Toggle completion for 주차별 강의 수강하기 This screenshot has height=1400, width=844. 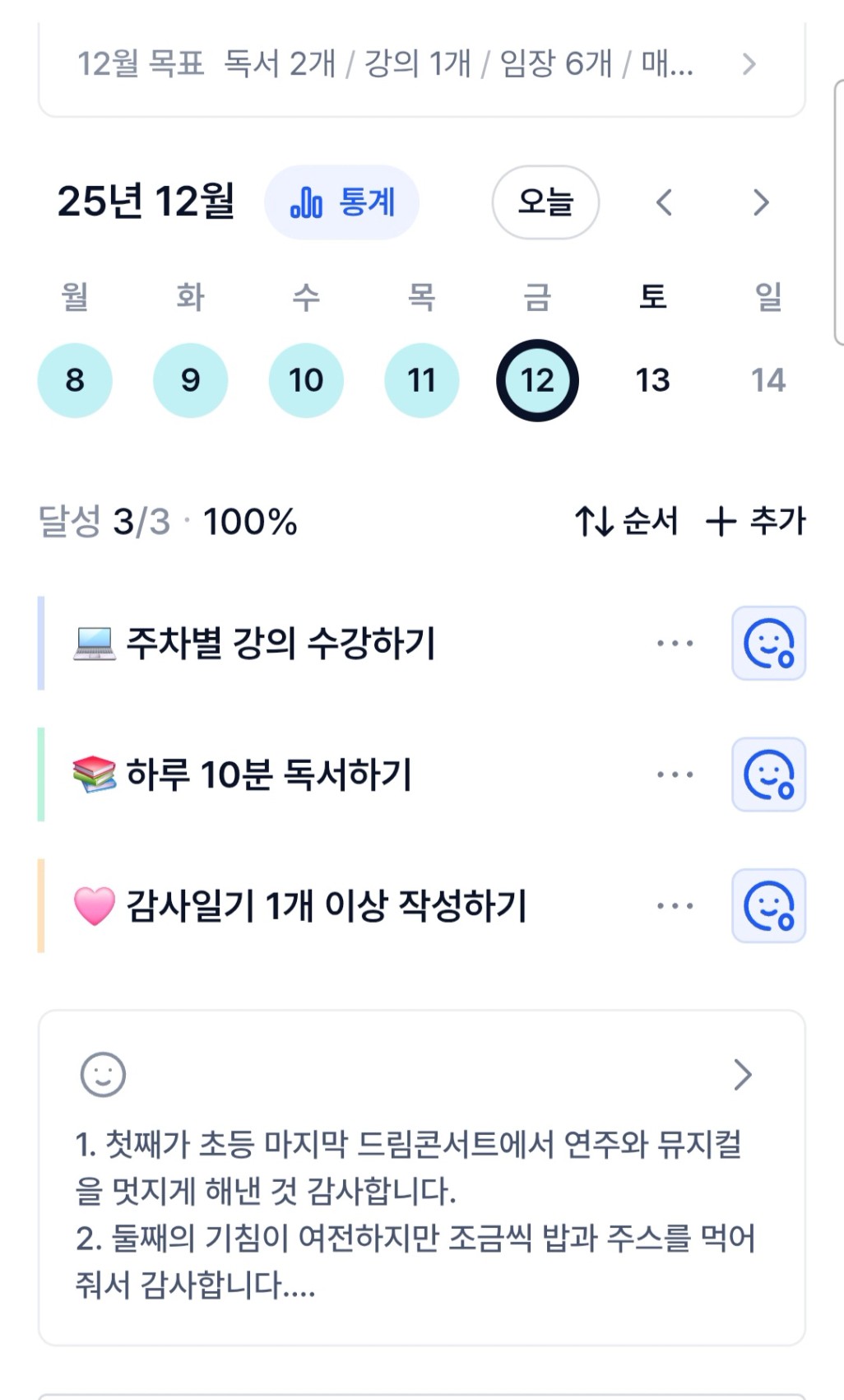pos(768,644)
